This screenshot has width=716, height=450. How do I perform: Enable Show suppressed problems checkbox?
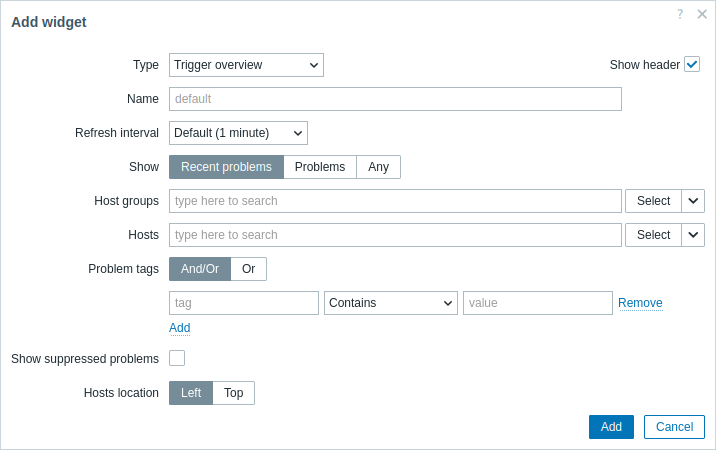coord(177,358)
